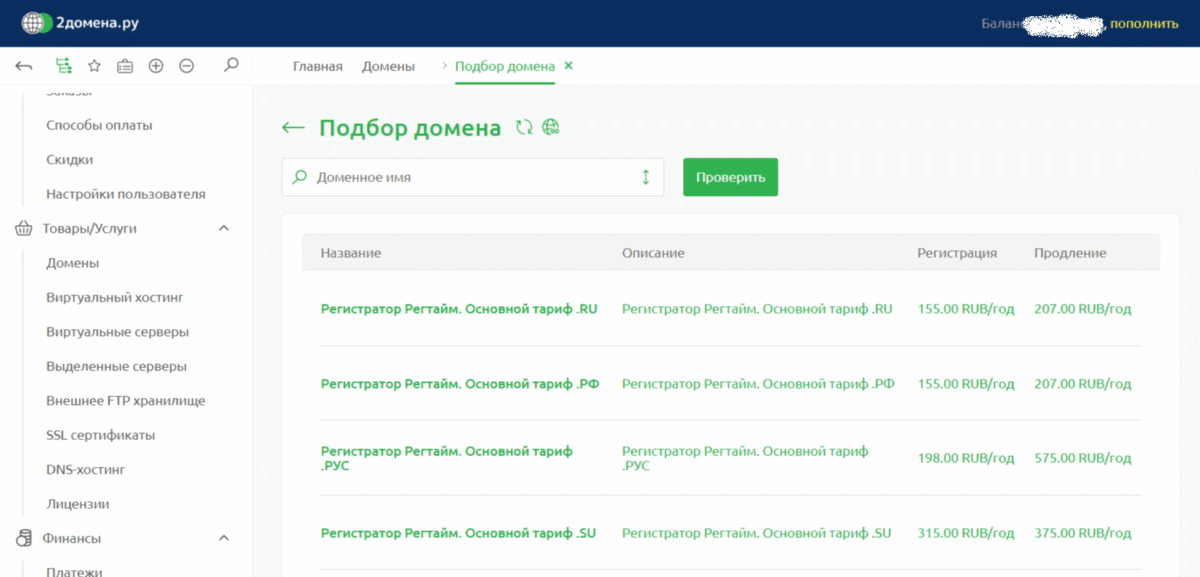Open Настройки пользователя in the sidebar

coord(126,194)
